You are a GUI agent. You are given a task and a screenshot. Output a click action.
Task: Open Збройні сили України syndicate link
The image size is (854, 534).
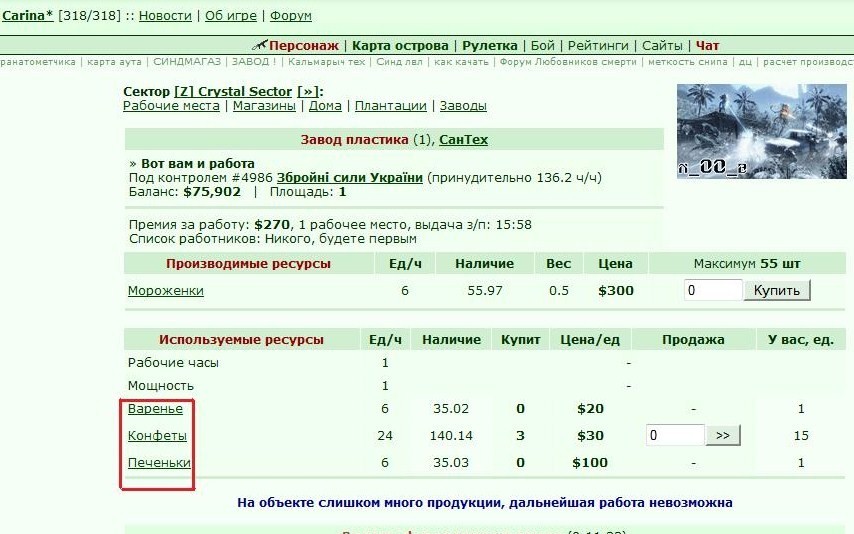(350, 178)
